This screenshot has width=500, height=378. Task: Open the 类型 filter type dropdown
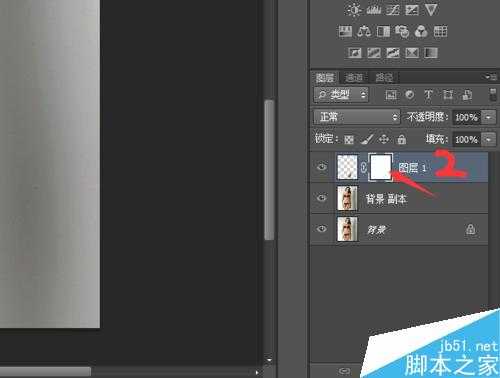(x=341, y=95)
